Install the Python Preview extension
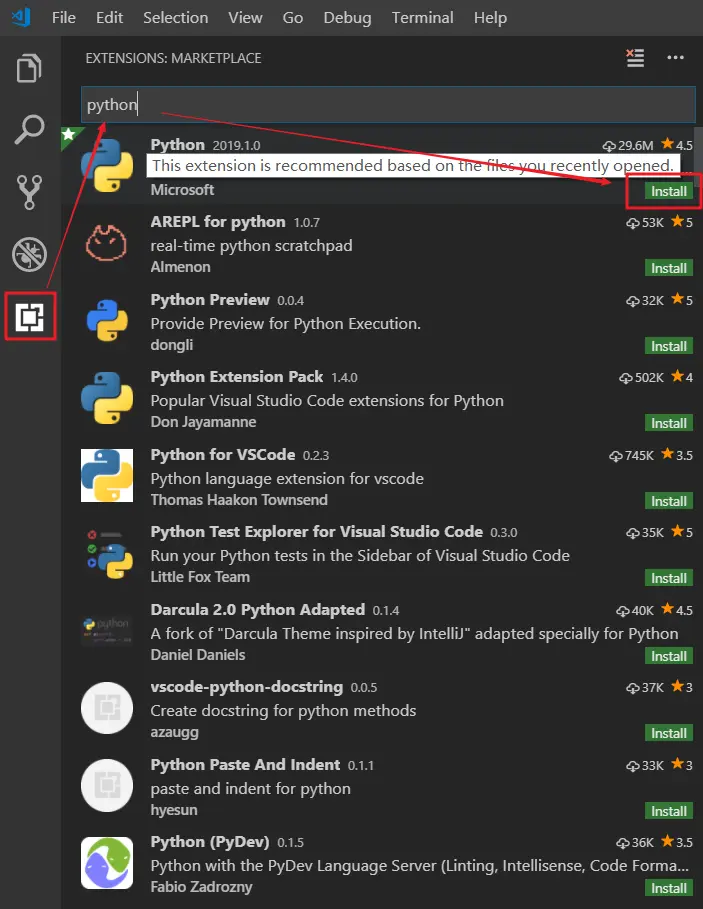The width and height of the screenshot is (703, 909). [x=668, y=346]
